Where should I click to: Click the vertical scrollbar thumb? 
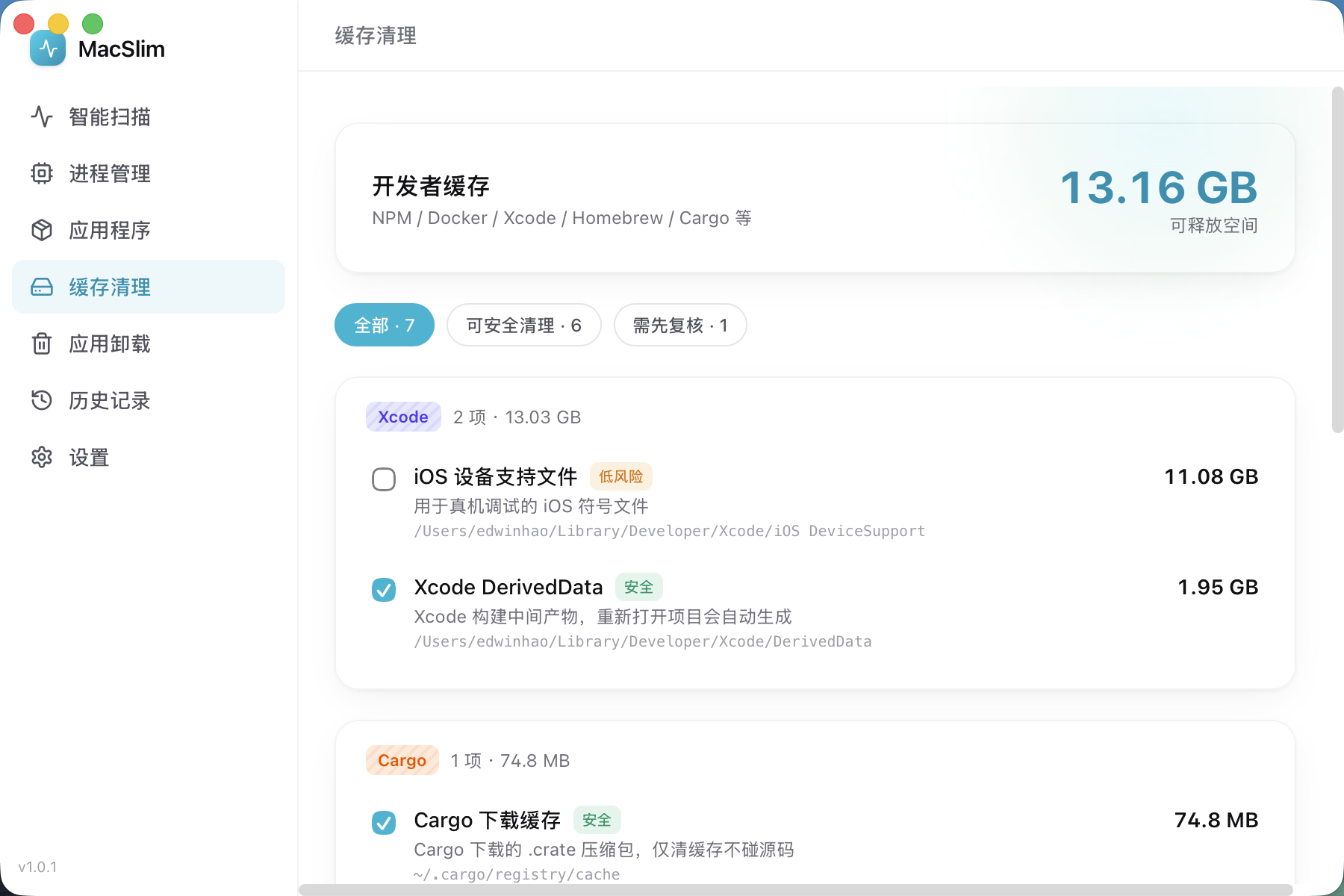point(1337,259)
